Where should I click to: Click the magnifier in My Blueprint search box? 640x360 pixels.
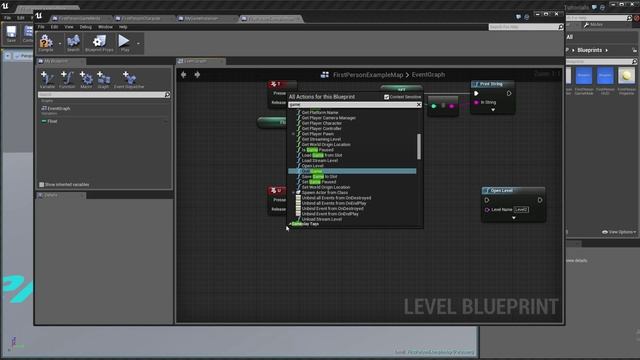pyautogui.click(x=167, y=95)
